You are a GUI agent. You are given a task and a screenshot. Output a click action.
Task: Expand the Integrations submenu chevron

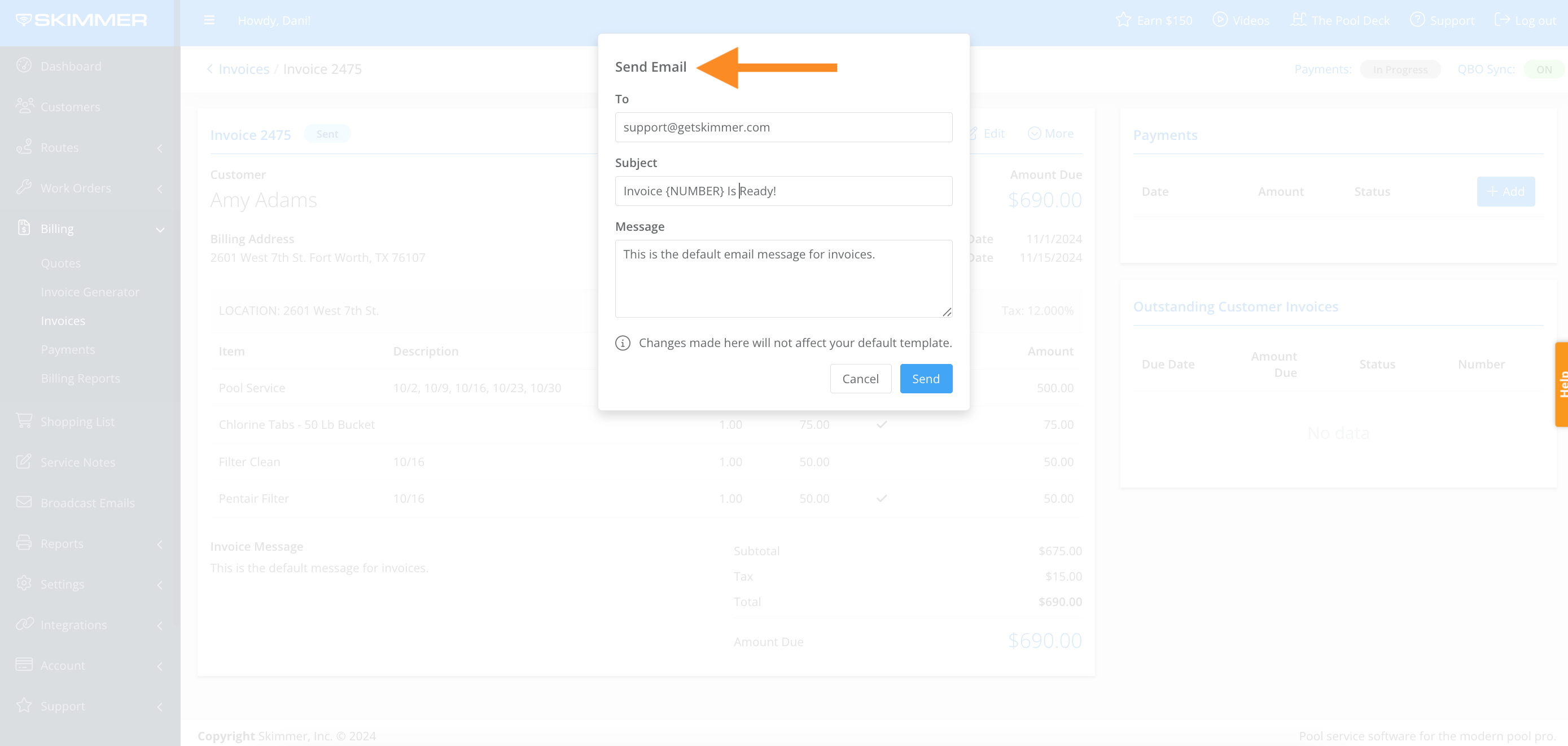click(x=160, y=625)
